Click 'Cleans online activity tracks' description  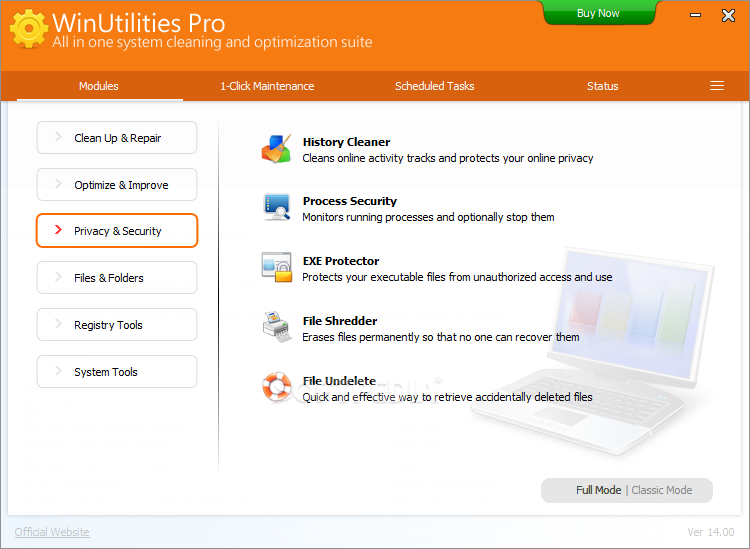pyautogui.click(x=448, y=158)
